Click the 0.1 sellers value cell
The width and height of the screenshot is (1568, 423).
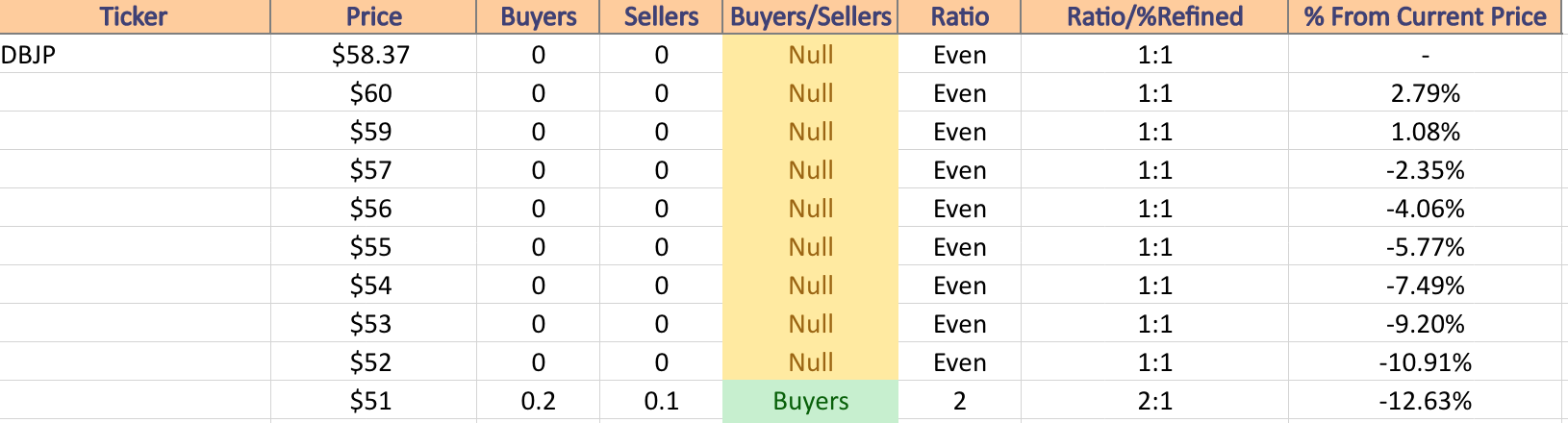pos(661,401)
